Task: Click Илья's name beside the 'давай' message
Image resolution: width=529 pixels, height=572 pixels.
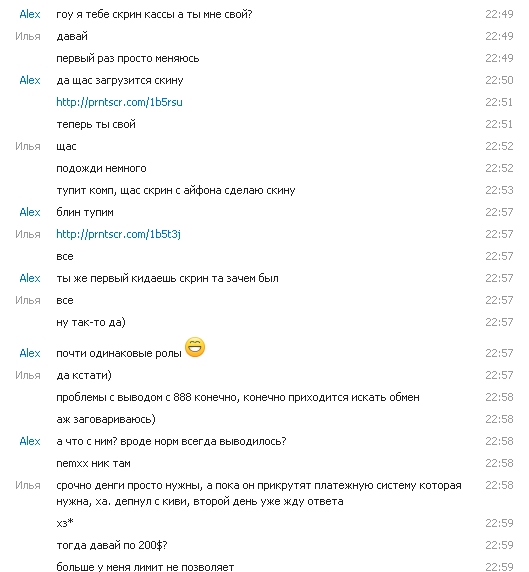Action: coord(28,36)
